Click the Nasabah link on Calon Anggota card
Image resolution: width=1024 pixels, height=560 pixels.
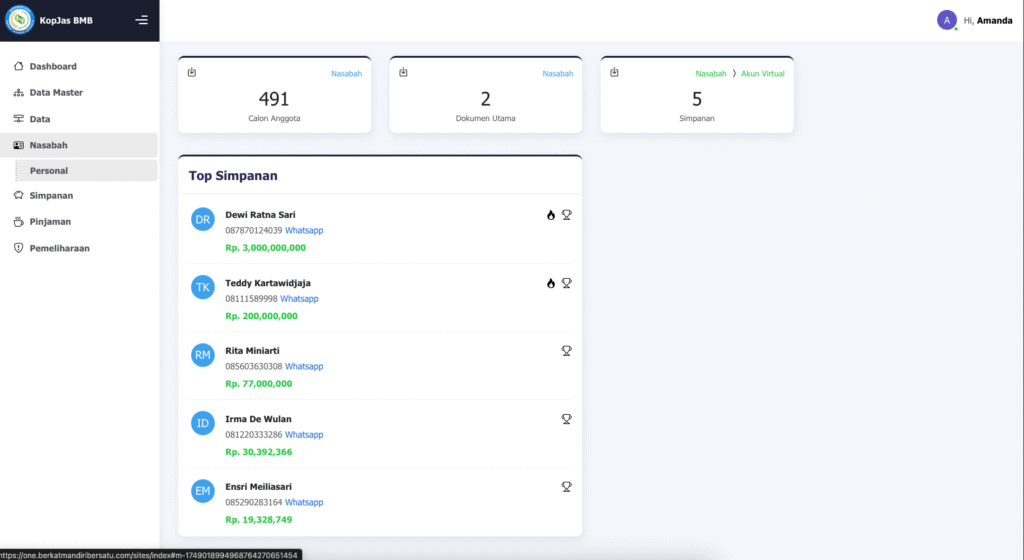click(x=346, y=74)
